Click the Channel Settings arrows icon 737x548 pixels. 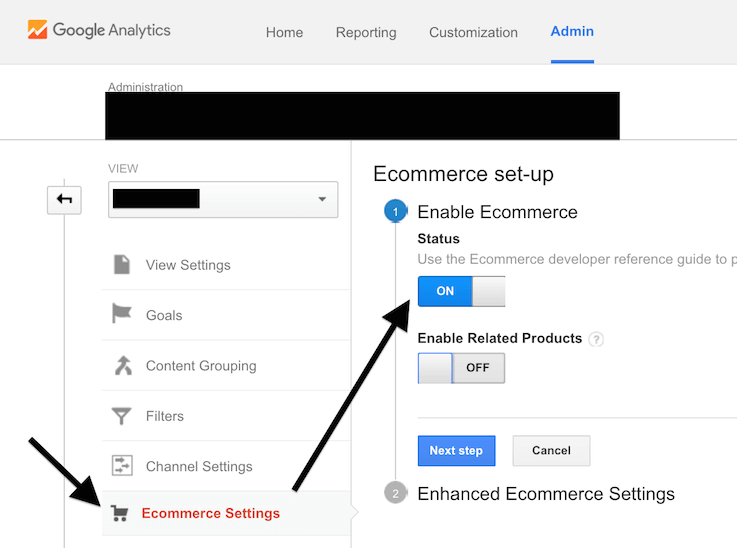[x=122, y=466]
